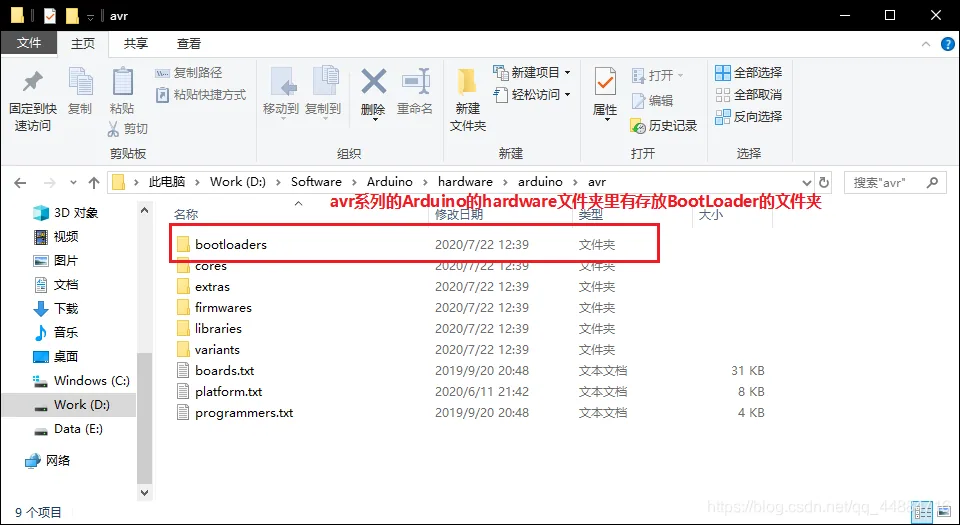The image size is (960, 525).
Task: Click Select all (全部选择)
Action: coord(749,73)
